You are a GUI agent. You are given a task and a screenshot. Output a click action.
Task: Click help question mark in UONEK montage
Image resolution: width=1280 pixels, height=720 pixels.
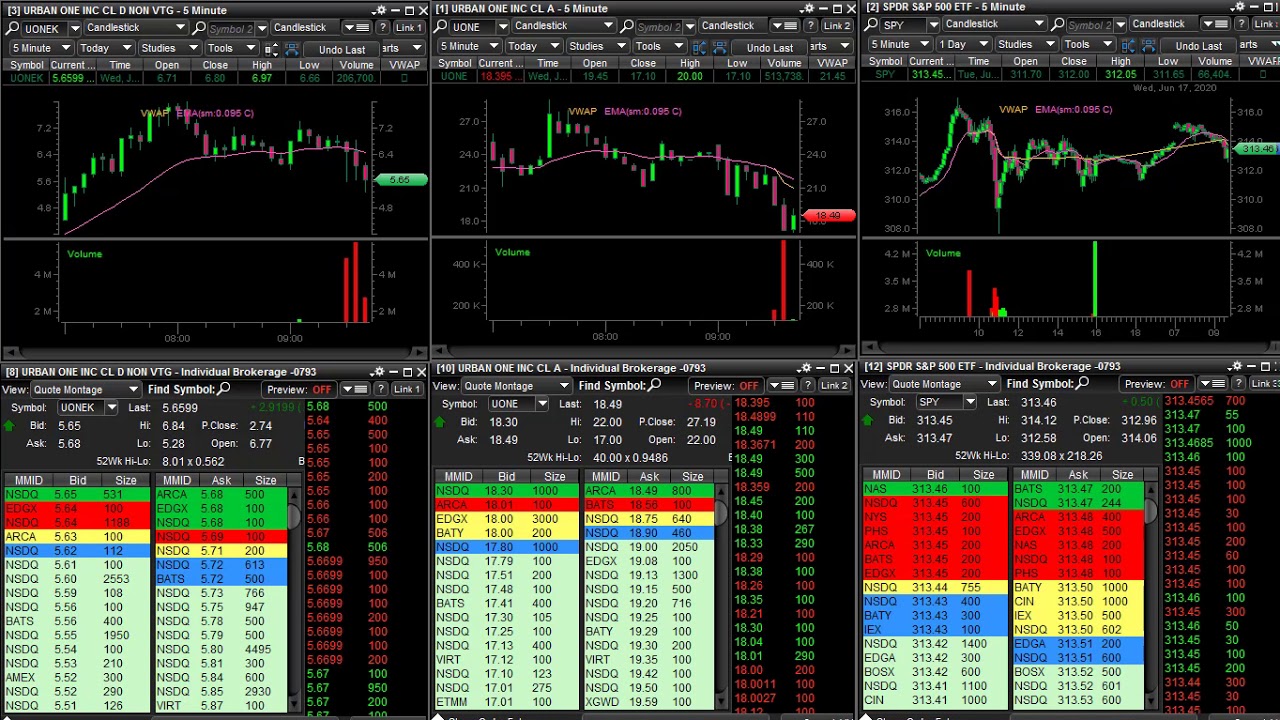coord(381,389)
